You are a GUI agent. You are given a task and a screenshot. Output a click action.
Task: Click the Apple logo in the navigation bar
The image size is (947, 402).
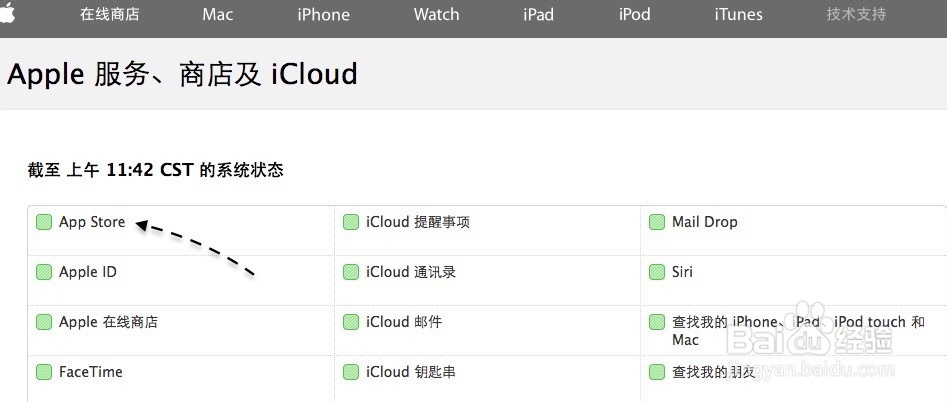[x=7, y=13]
